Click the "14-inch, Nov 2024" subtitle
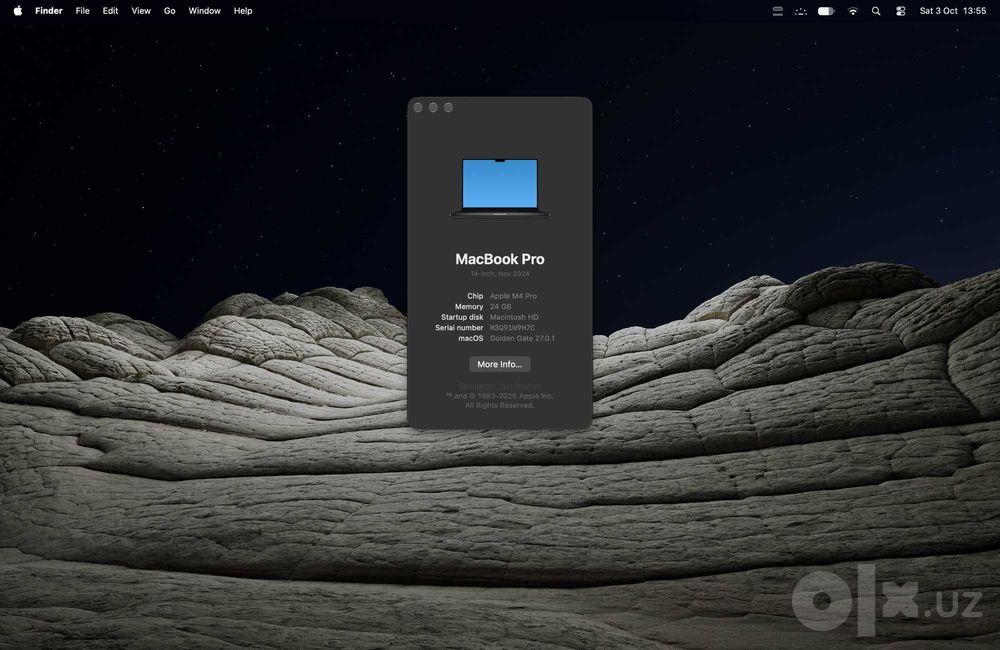 point(500,274)
